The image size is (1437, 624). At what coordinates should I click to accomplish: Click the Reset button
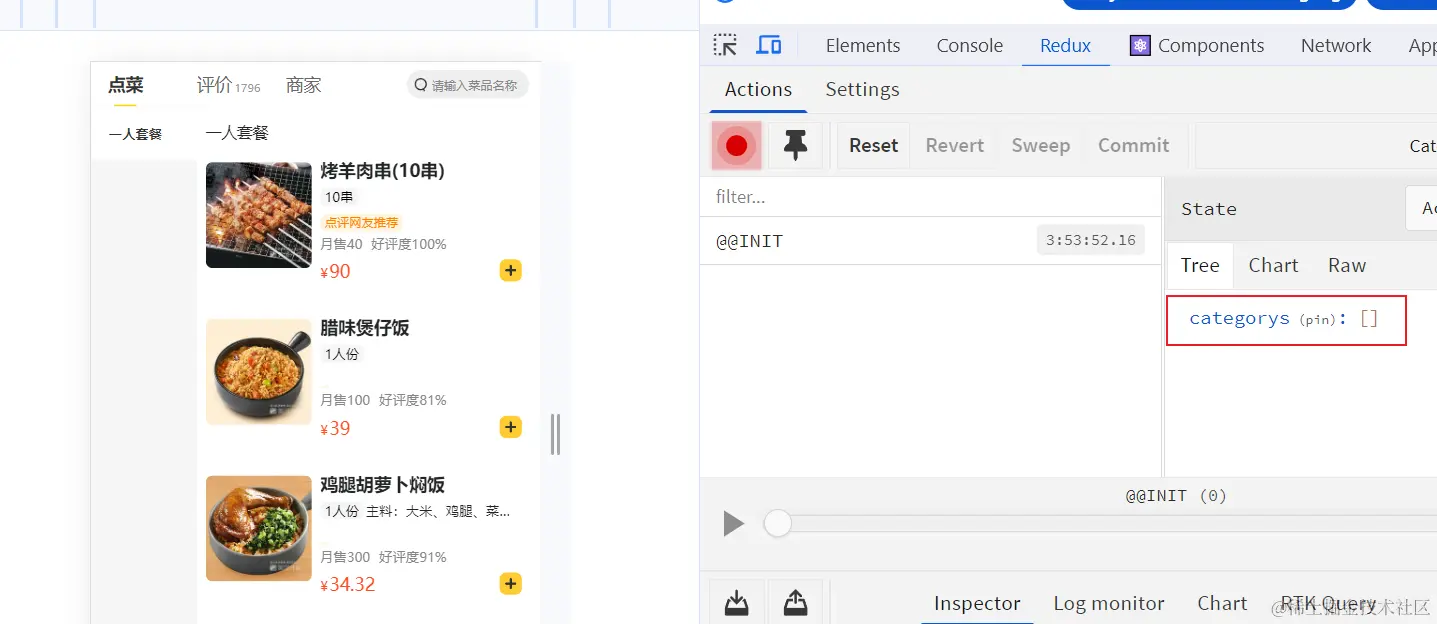tap(874, 146)
